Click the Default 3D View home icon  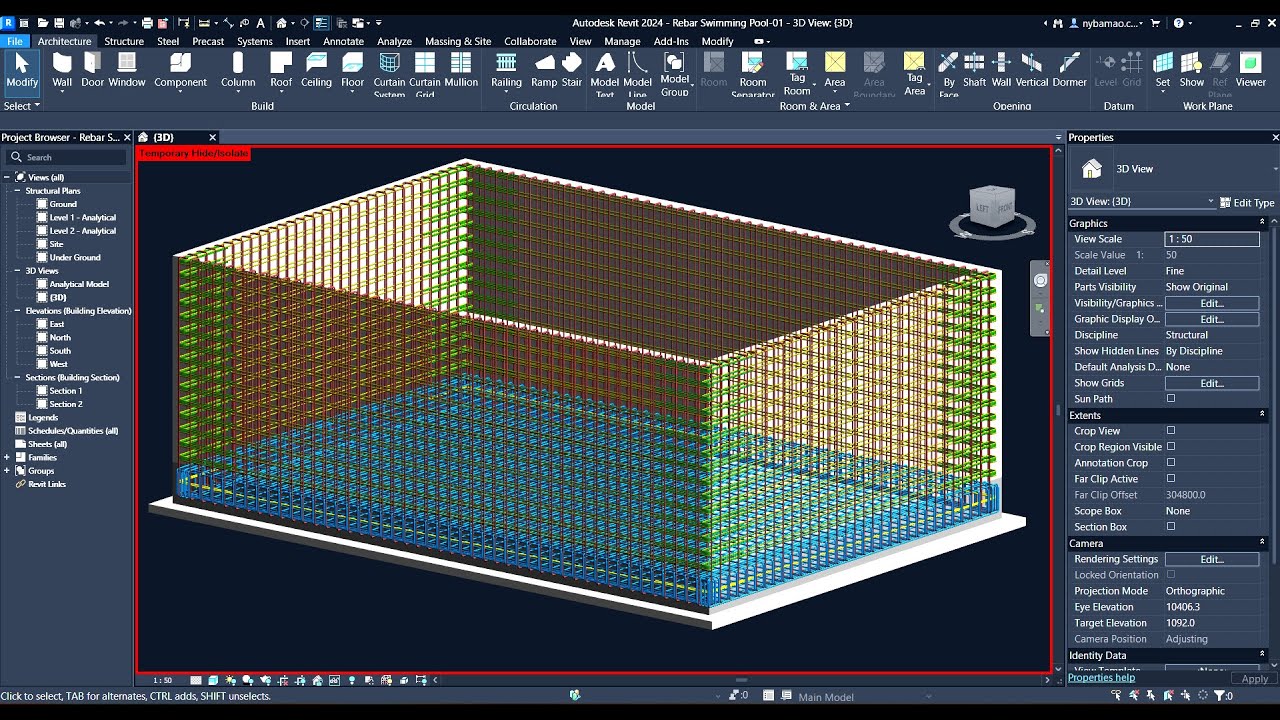point(283,22)
